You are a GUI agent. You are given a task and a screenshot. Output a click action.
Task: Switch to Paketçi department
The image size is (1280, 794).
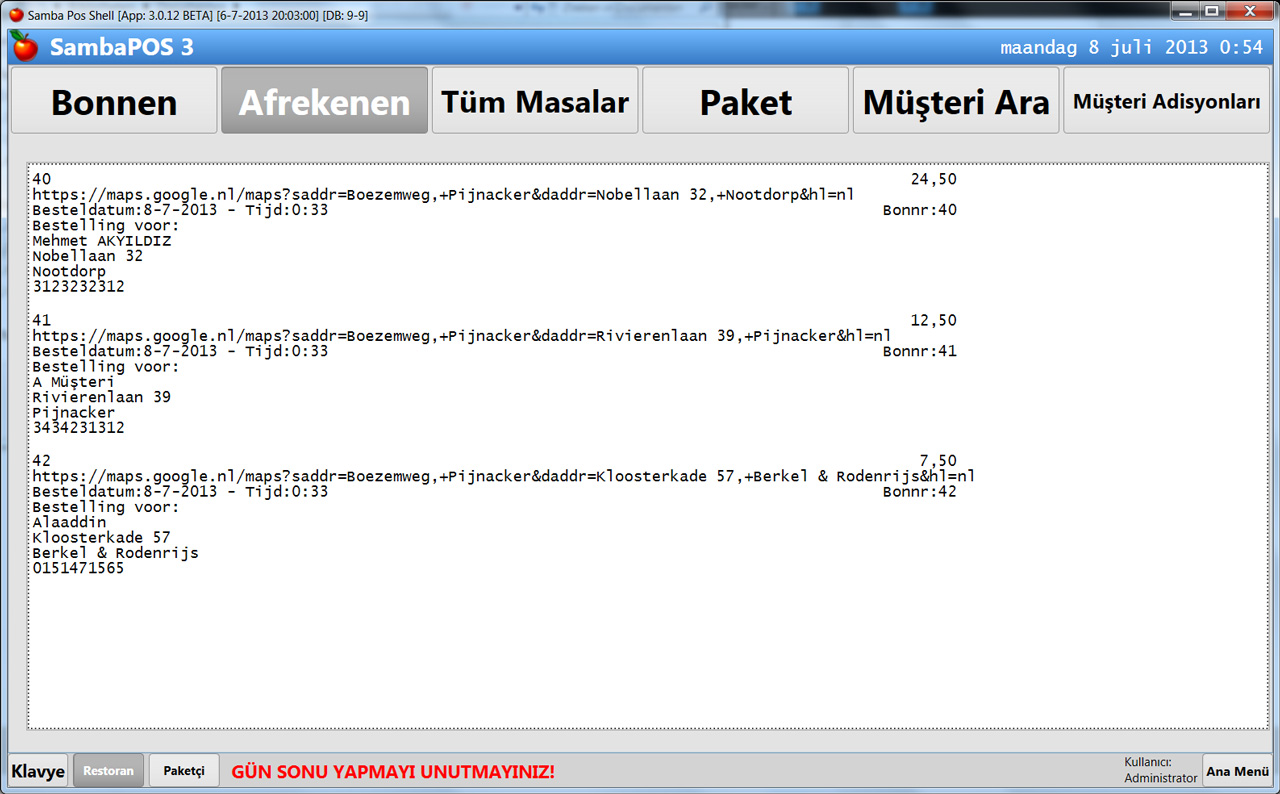coord(184,771)
